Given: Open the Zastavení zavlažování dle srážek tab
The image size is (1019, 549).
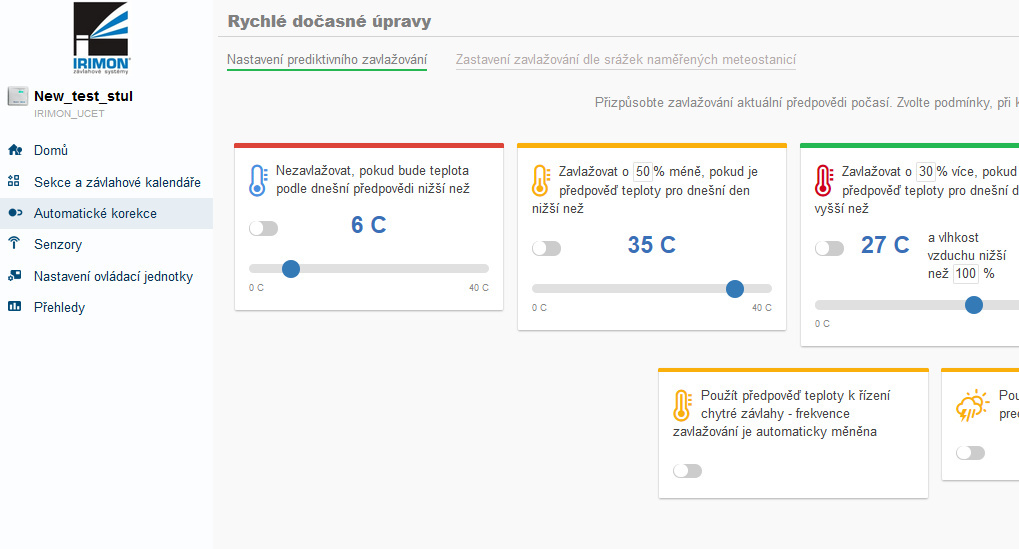Looking at the screenshot, I should click(x=626, y=60).
